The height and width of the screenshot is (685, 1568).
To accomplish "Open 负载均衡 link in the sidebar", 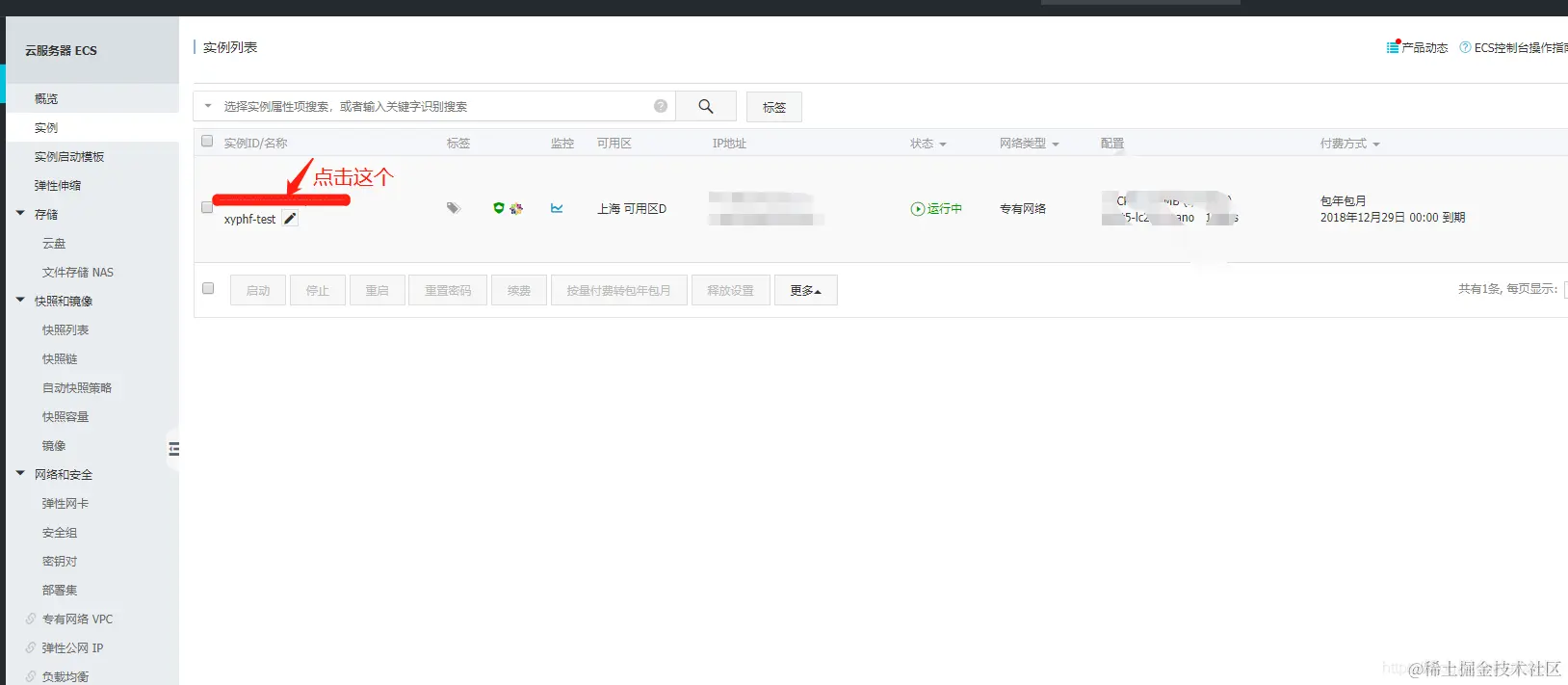I will tap(65, 676).
